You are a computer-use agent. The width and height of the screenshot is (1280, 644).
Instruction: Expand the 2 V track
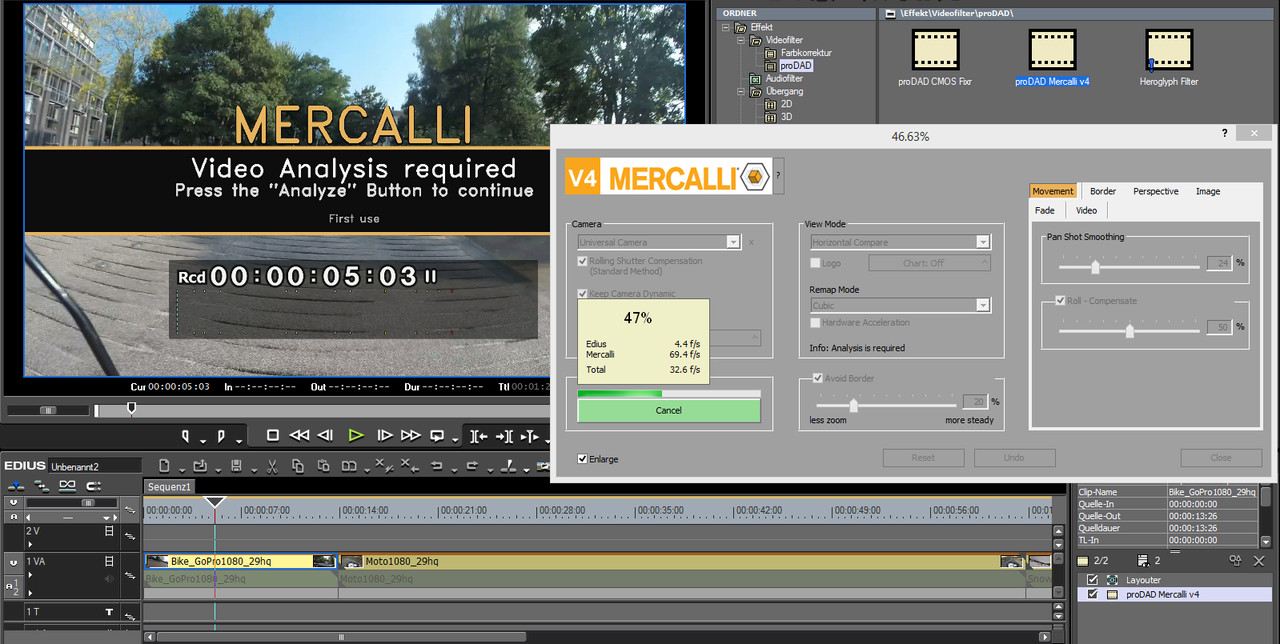click(x=30, y=544)
